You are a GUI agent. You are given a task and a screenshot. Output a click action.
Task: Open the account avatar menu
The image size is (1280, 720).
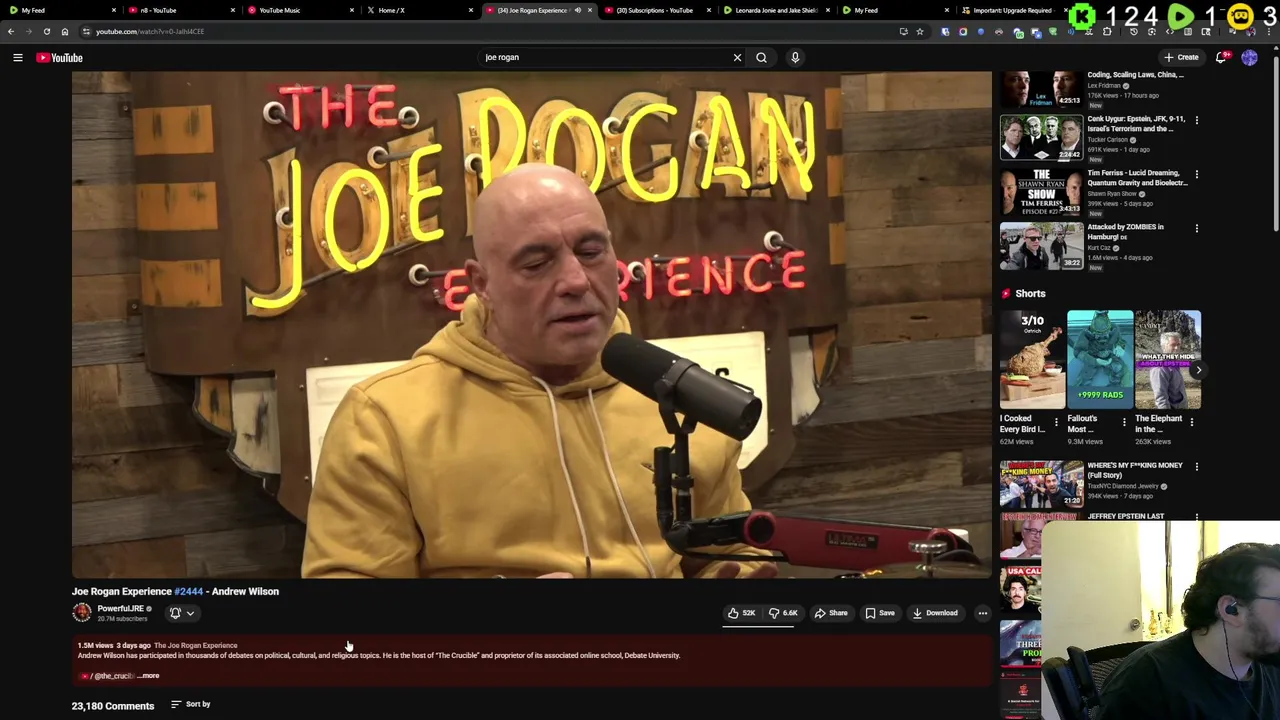[x=1249, y=58]
